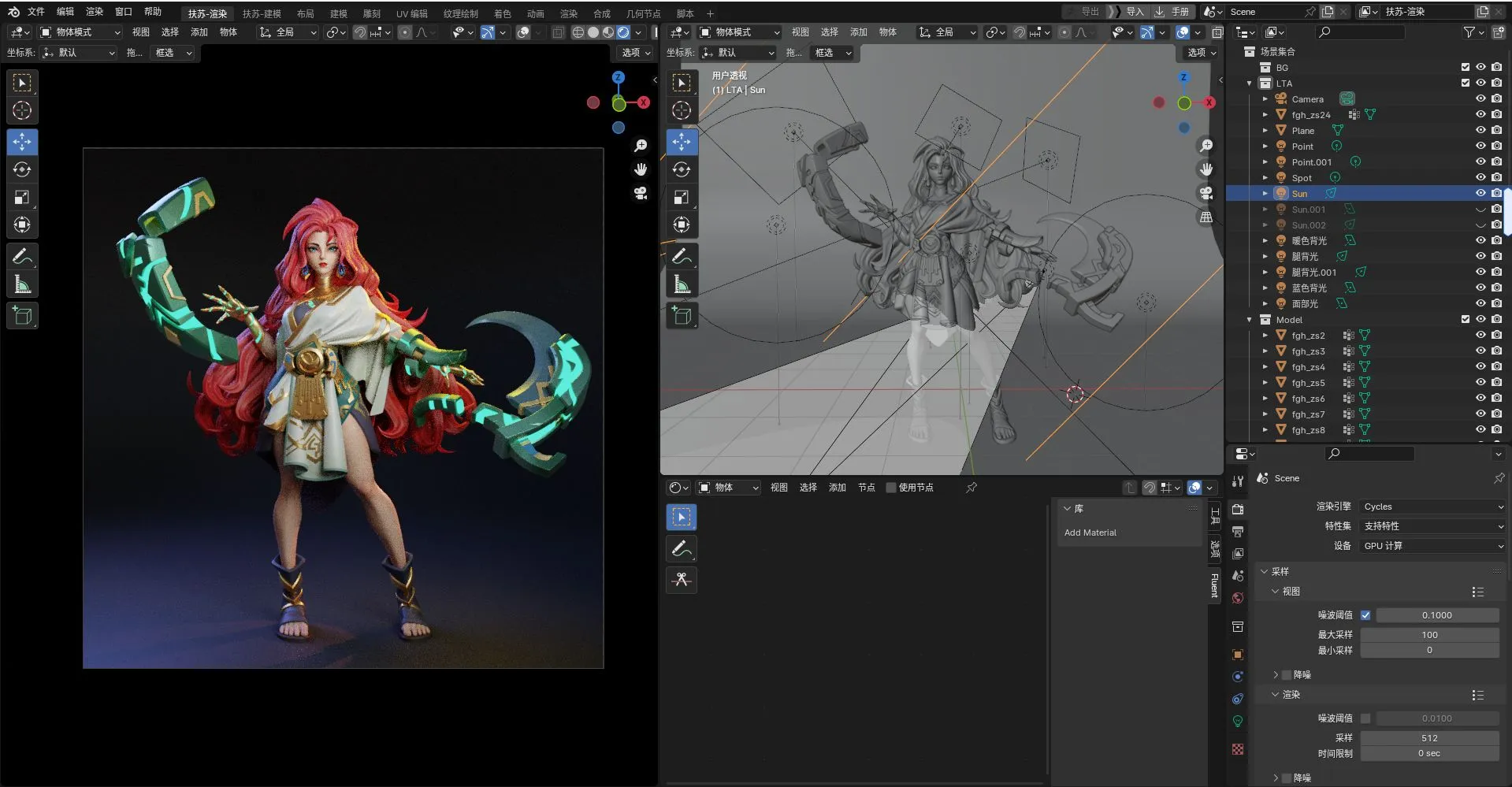
Task: Select the 3D Cursor tool in right viewport
Action: coord(682,111)
